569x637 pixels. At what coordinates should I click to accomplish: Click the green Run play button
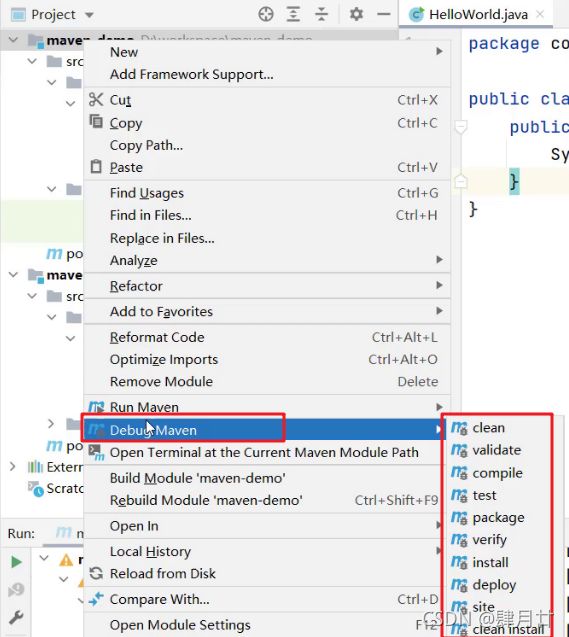[x=16, y=562]
